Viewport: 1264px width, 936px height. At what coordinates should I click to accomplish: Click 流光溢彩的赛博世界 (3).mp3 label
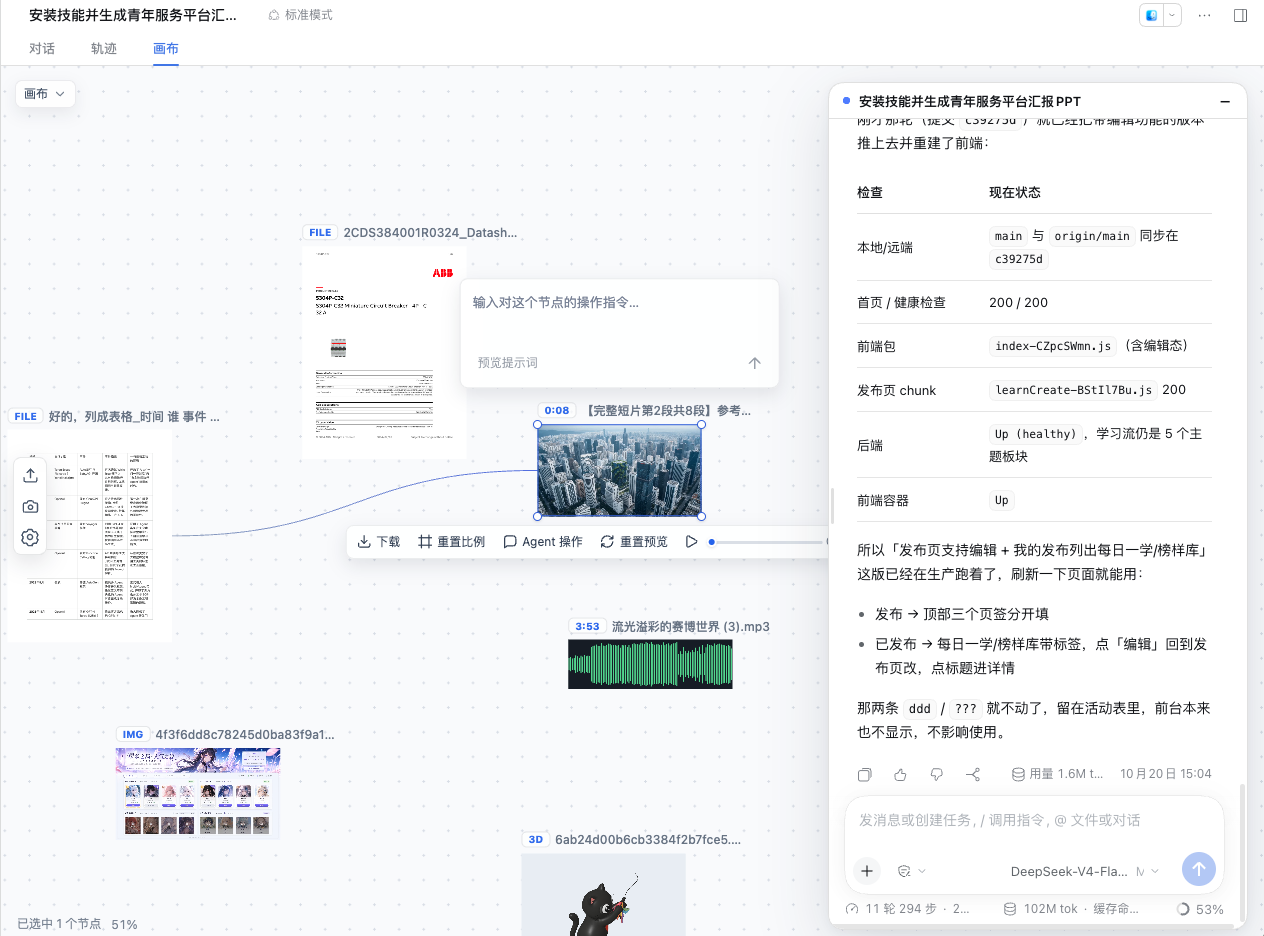tap(691, 626)
